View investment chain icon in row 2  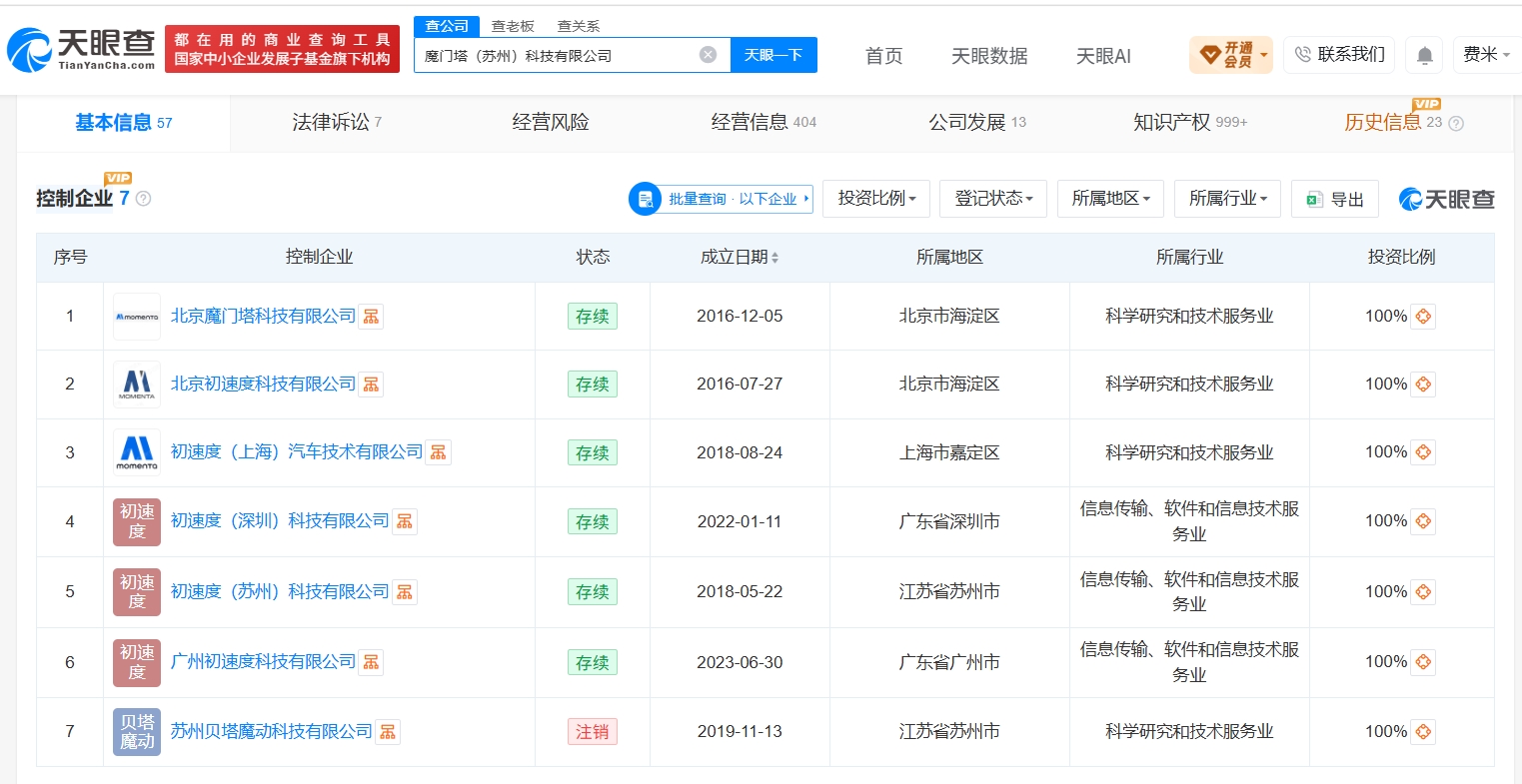(1423, 385)
